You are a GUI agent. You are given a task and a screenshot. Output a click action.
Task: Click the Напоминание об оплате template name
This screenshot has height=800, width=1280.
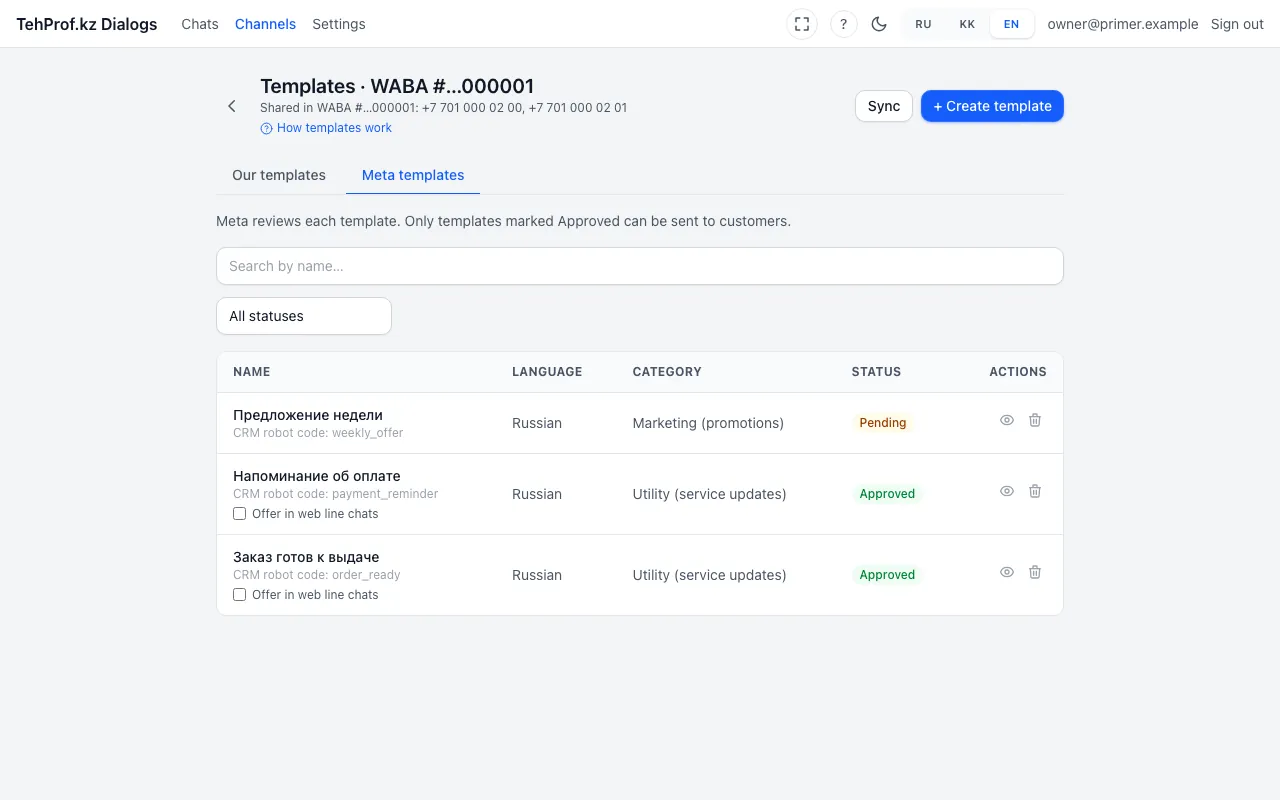(317, 476)
